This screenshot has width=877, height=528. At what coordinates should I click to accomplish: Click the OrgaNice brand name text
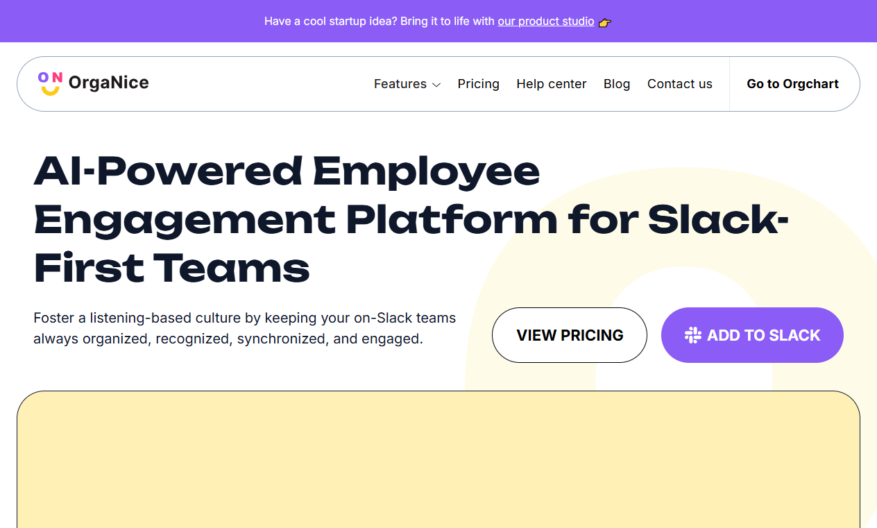109,83
